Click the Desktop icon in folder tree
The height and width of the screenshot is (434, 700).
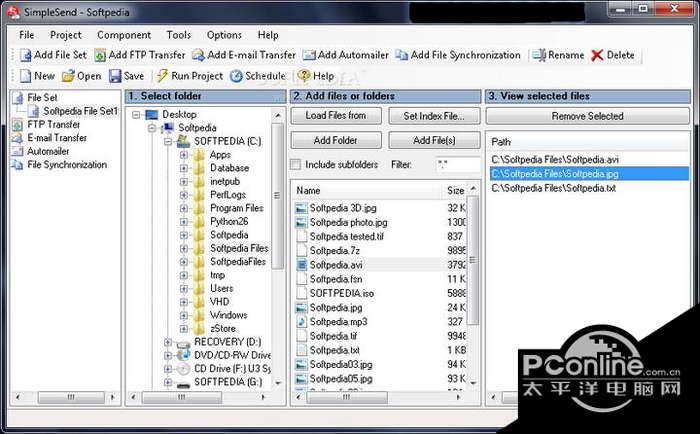click(x=152, y=114)
